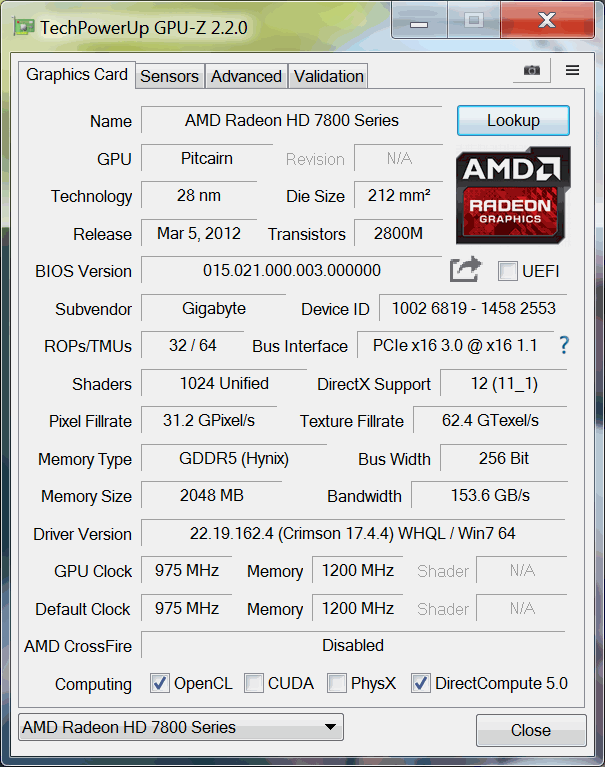The height and width of the screenshot is (767, 605).
Task: Click the Close button at the bottom
Action: click(x=531, y=730)
